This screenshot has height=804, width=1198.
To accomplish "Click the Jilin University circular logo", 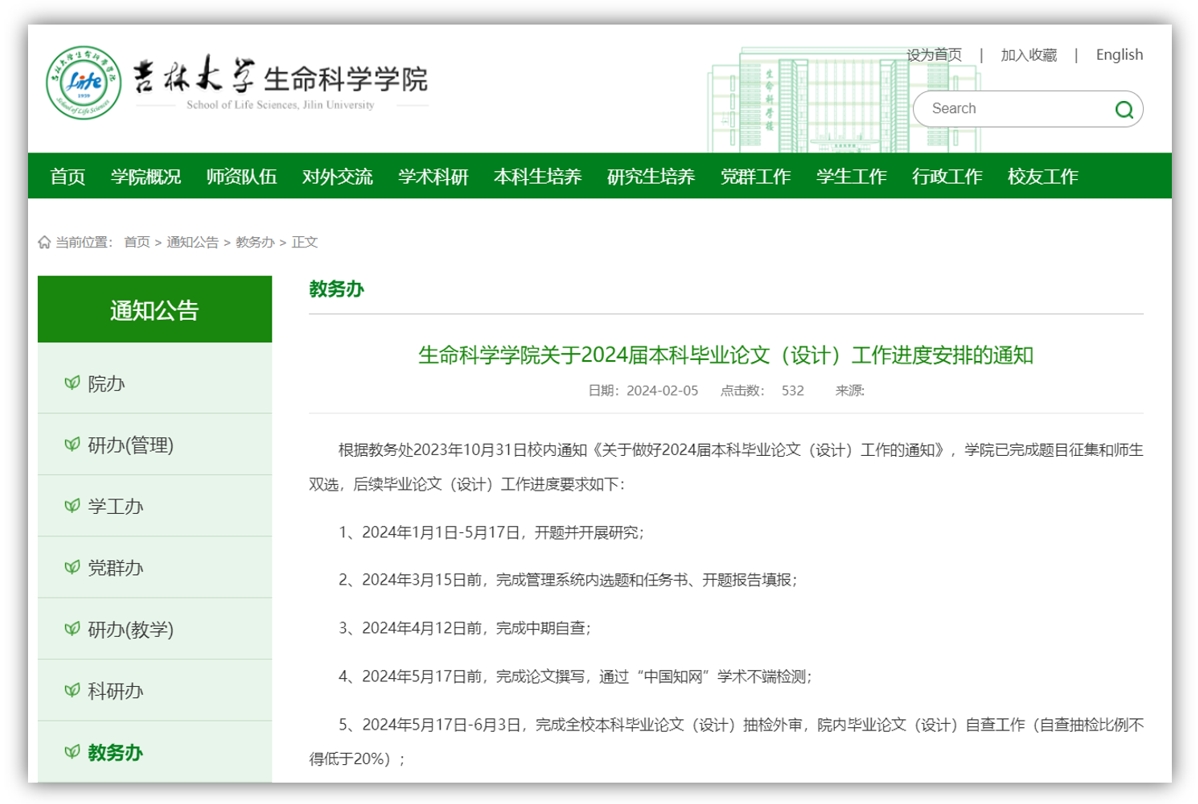I will click(x=84, y=81).
